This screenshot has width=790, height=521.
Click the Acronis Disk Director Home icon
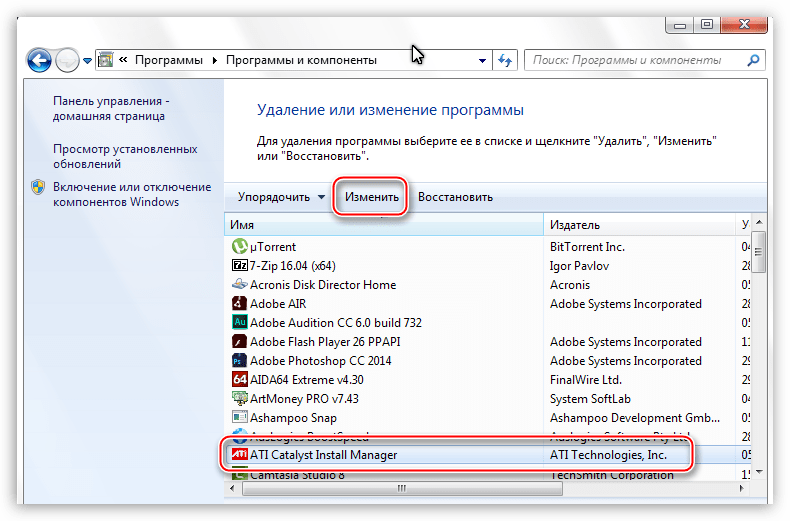point(240,284)
